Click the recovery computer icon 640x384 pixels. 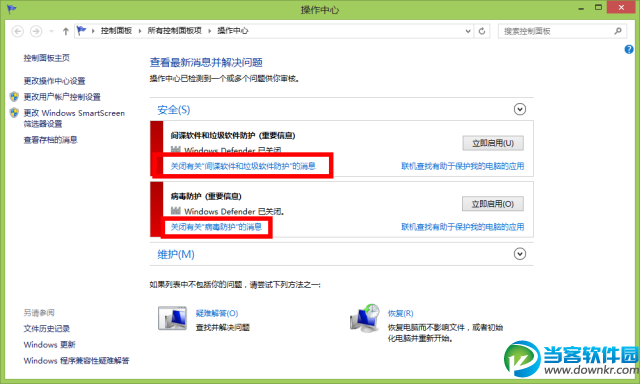[365, 318]
